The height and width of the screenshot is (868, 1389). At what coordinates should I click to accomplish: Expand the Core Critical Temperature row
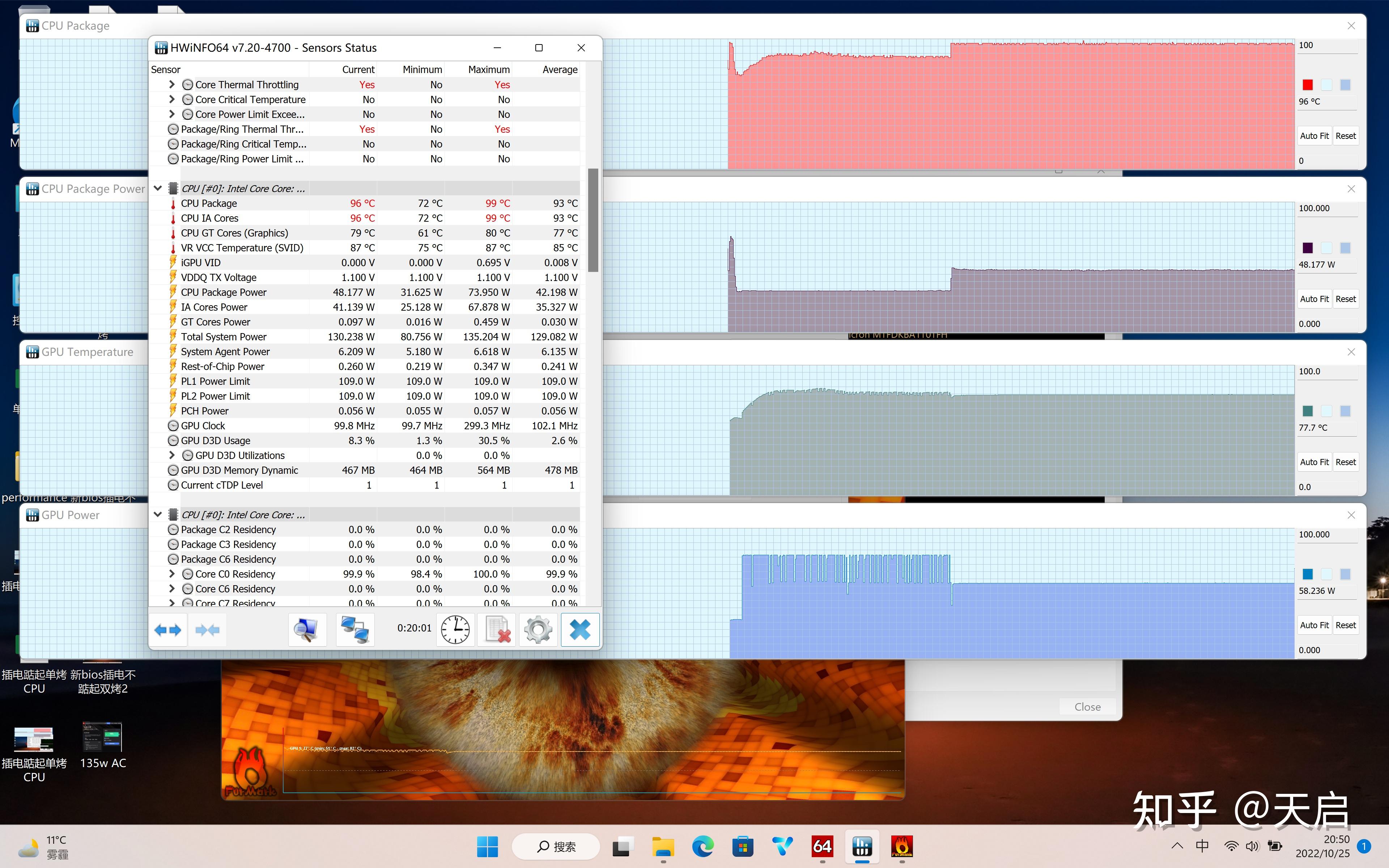click(x=171, y=99)
